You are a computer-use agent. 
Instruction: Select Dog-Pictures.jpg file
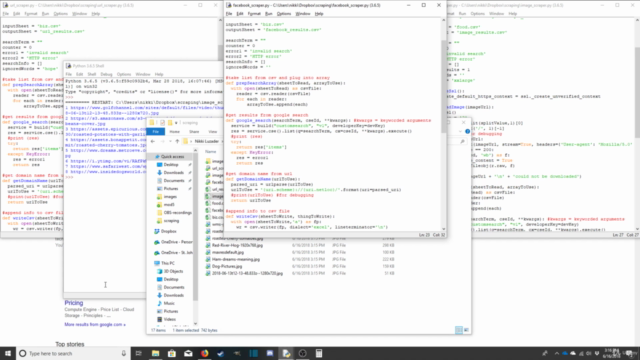[x=227, y=266]
